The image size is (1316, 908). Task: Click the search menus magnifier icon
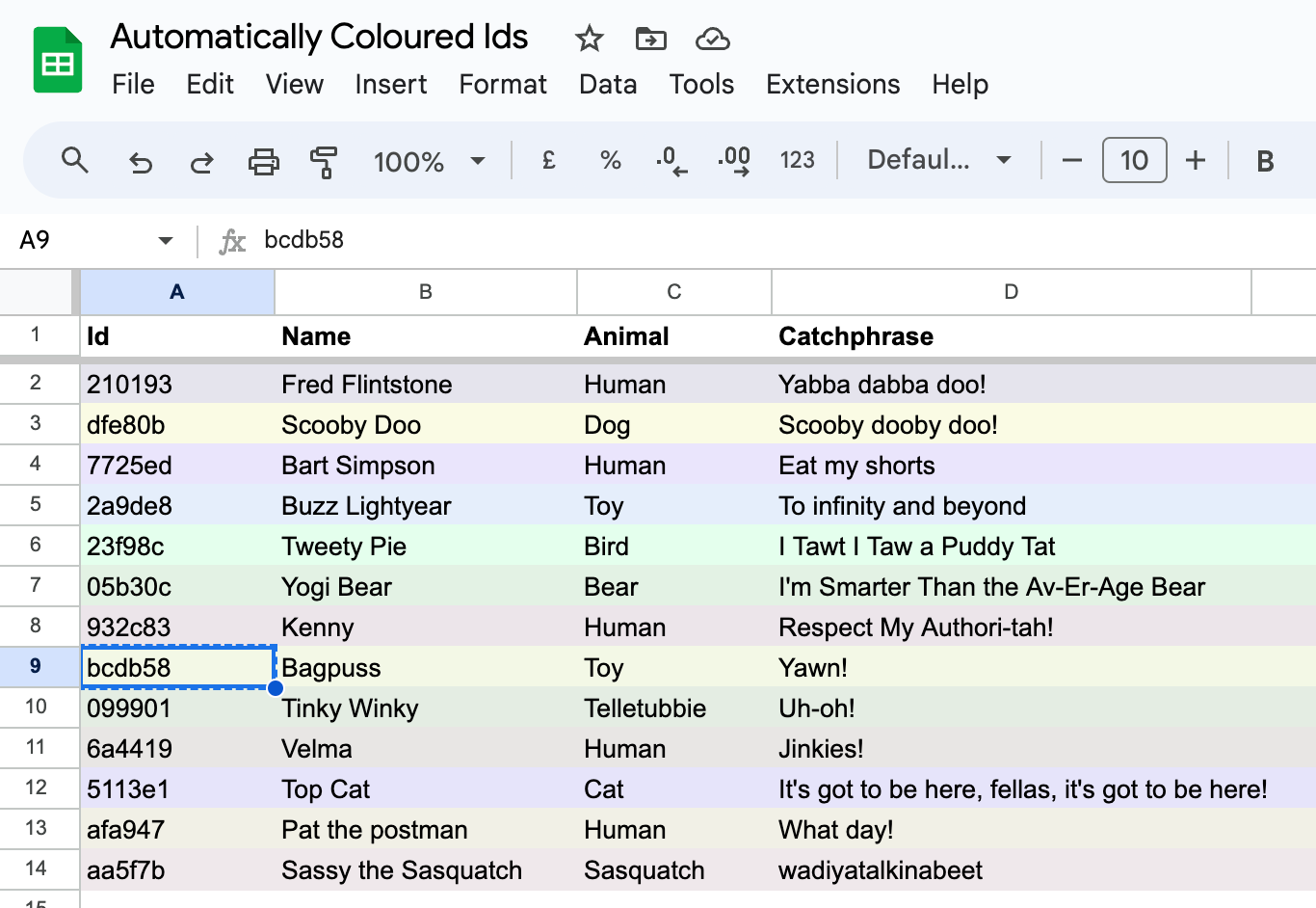tap(75, 160)
